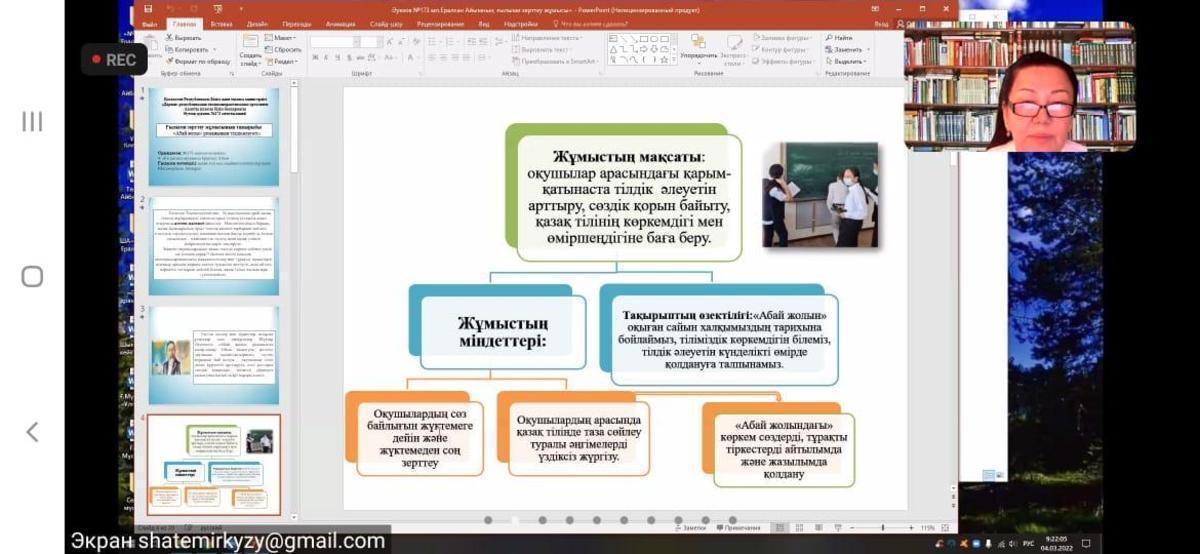Toggle the Comments (Примечания) pane

click(x=738, y=527)
